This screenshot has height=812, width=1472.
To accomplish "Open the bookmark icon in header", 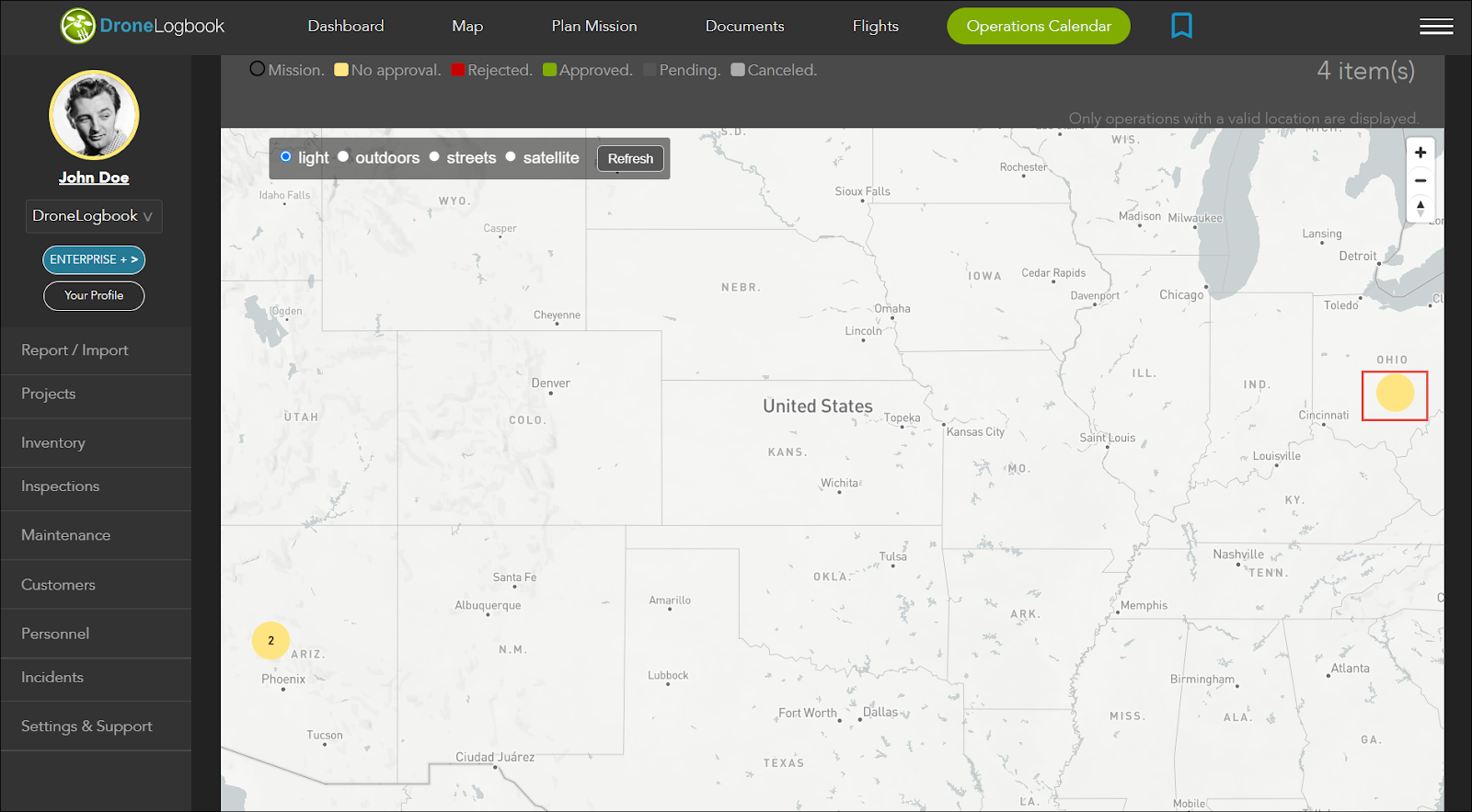I will point(1181,26).
